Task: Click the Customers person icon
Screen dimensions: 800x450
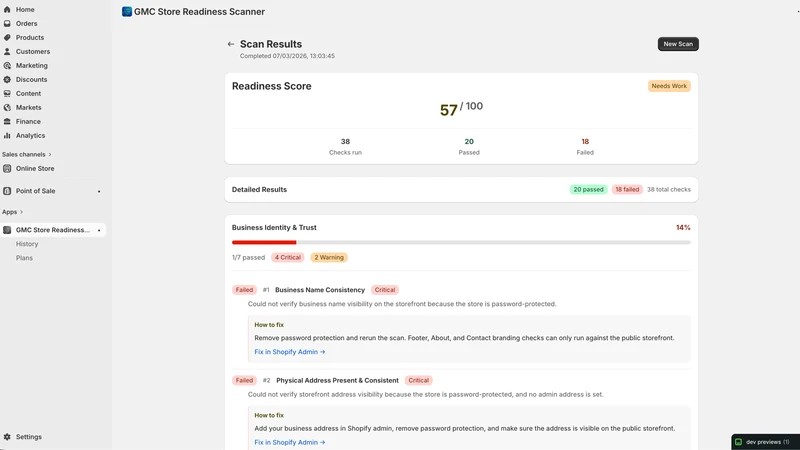Action: pos(7,52)
